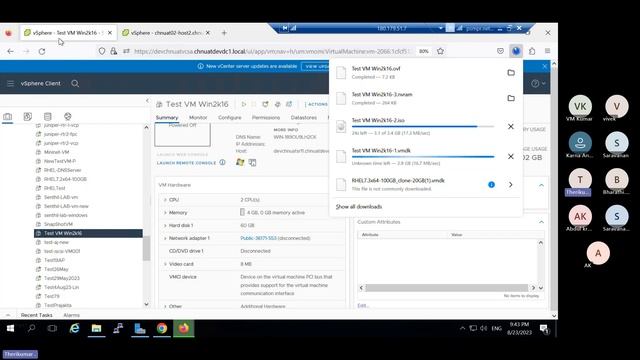Click the browser address bar URL
640x360 pixels.
pos(271,51)
